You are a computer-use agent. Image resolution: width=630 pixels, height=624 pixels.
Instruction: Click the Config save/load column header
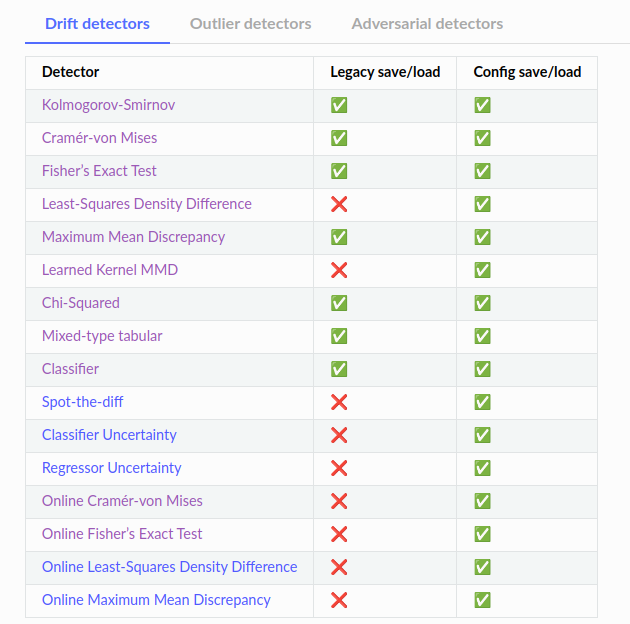pos(527,72)
